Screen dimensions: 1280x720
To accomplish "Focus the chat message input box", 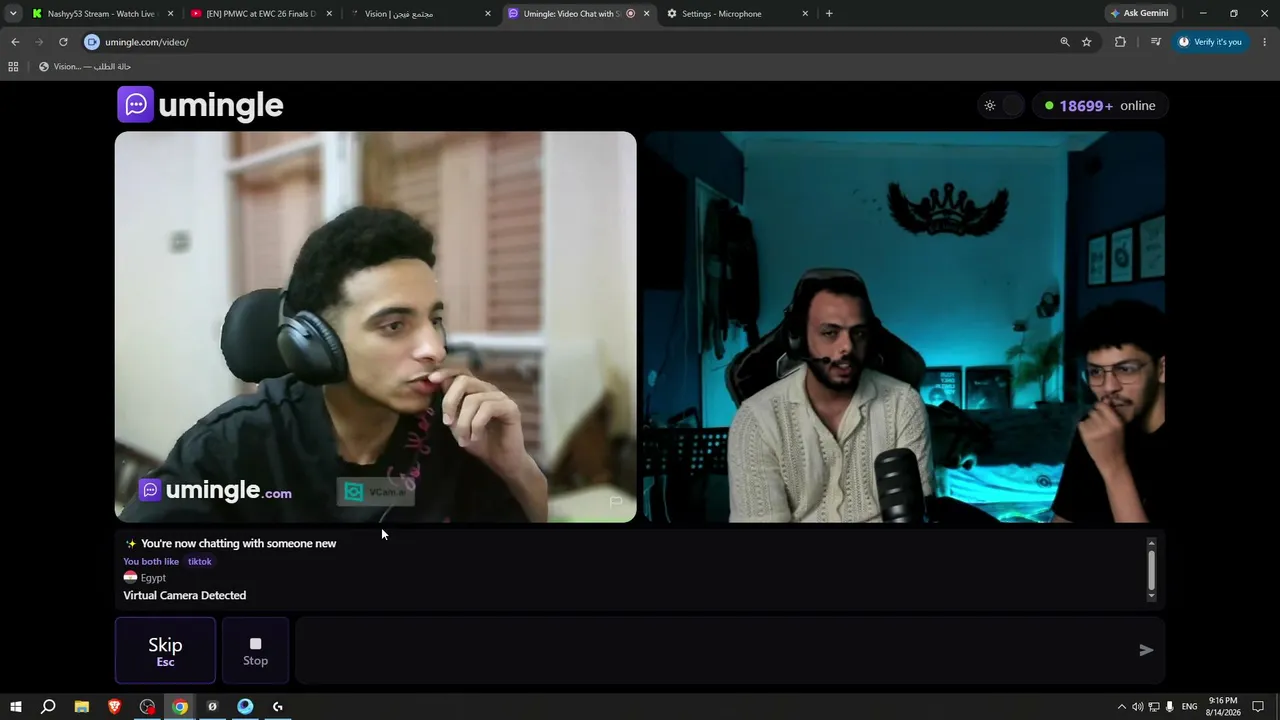I will pyautogui.click(x=715, y=650).
